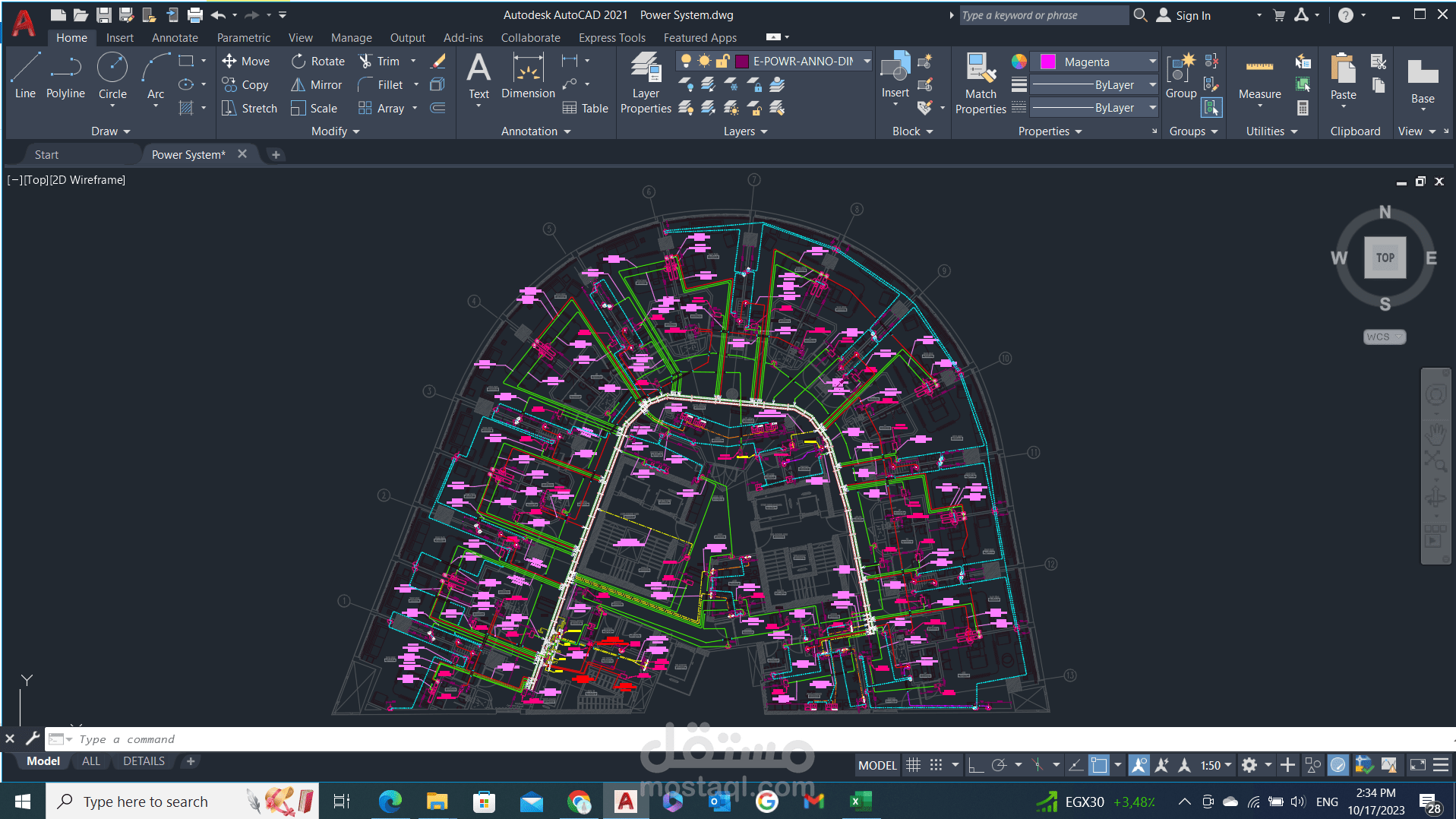This screenshot has width=1456, height=819.
Task: Toggle ortho mode in status bar
Action: [976, 765]
